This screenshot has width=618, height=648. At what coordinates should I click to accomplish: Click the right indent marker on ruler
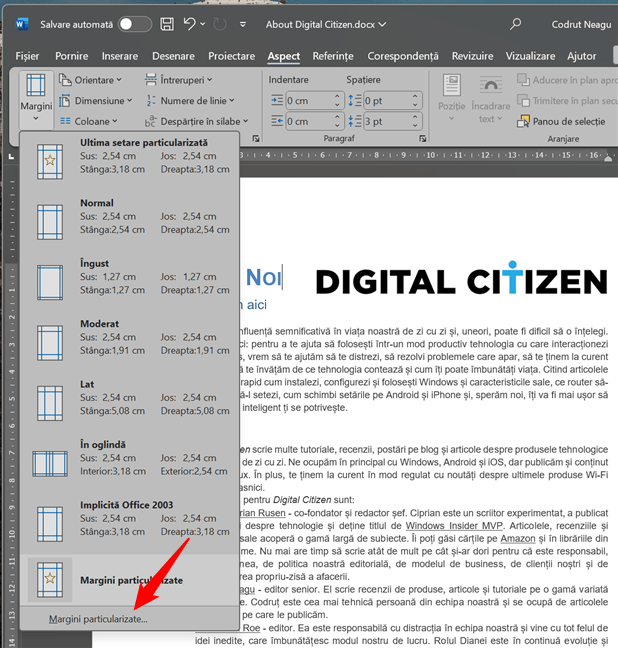(608, 158)
